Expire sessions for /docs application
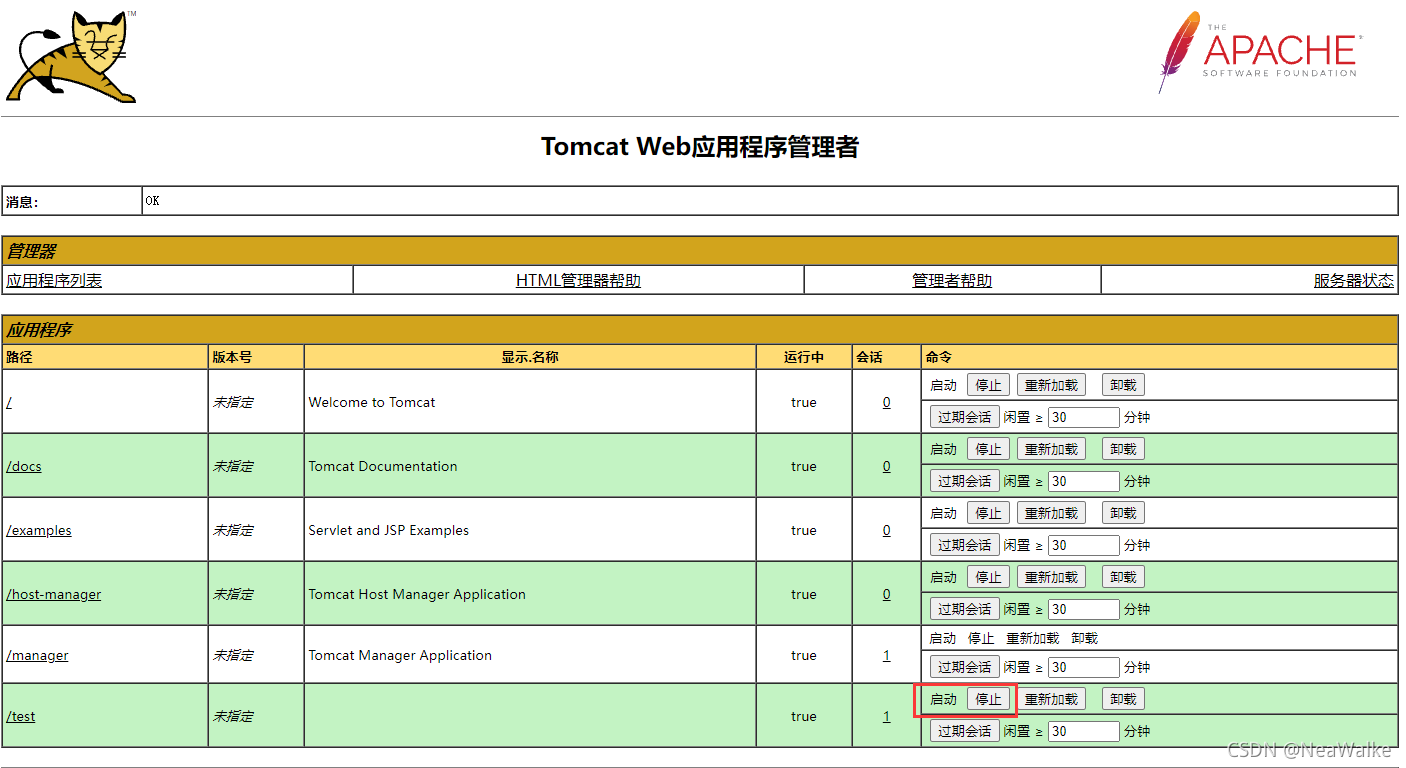The height and width of the screenshot is (768, 1406). coord(964,481)
